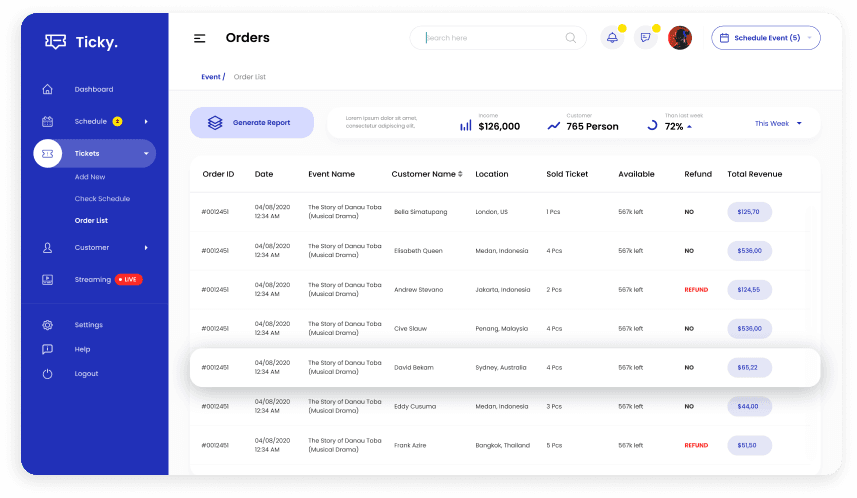
Task: Click the user profile avatar
Action: [x=680, y=38]
